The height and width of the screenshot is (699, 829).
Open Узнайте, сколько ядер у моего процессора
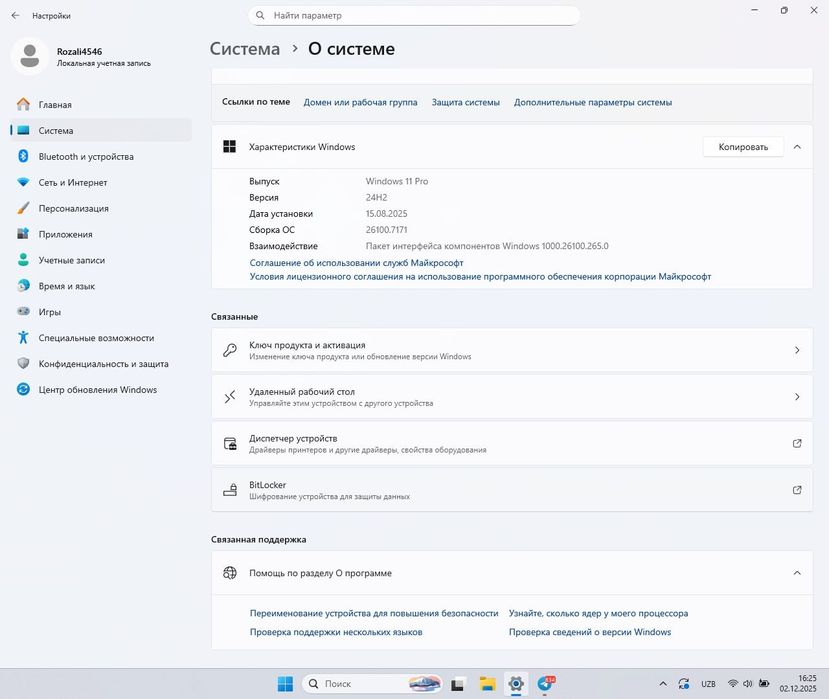coord(598,613)
